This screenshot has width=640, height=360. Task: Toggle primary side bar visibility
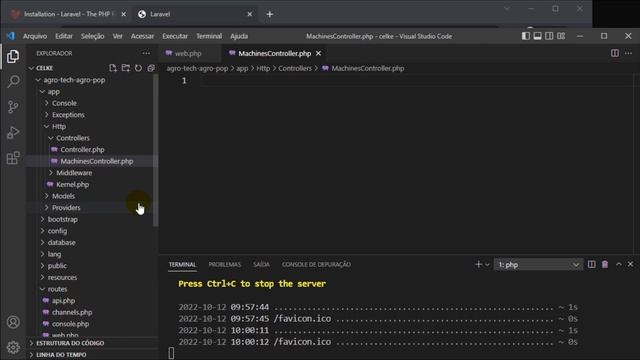coord(526,36)
